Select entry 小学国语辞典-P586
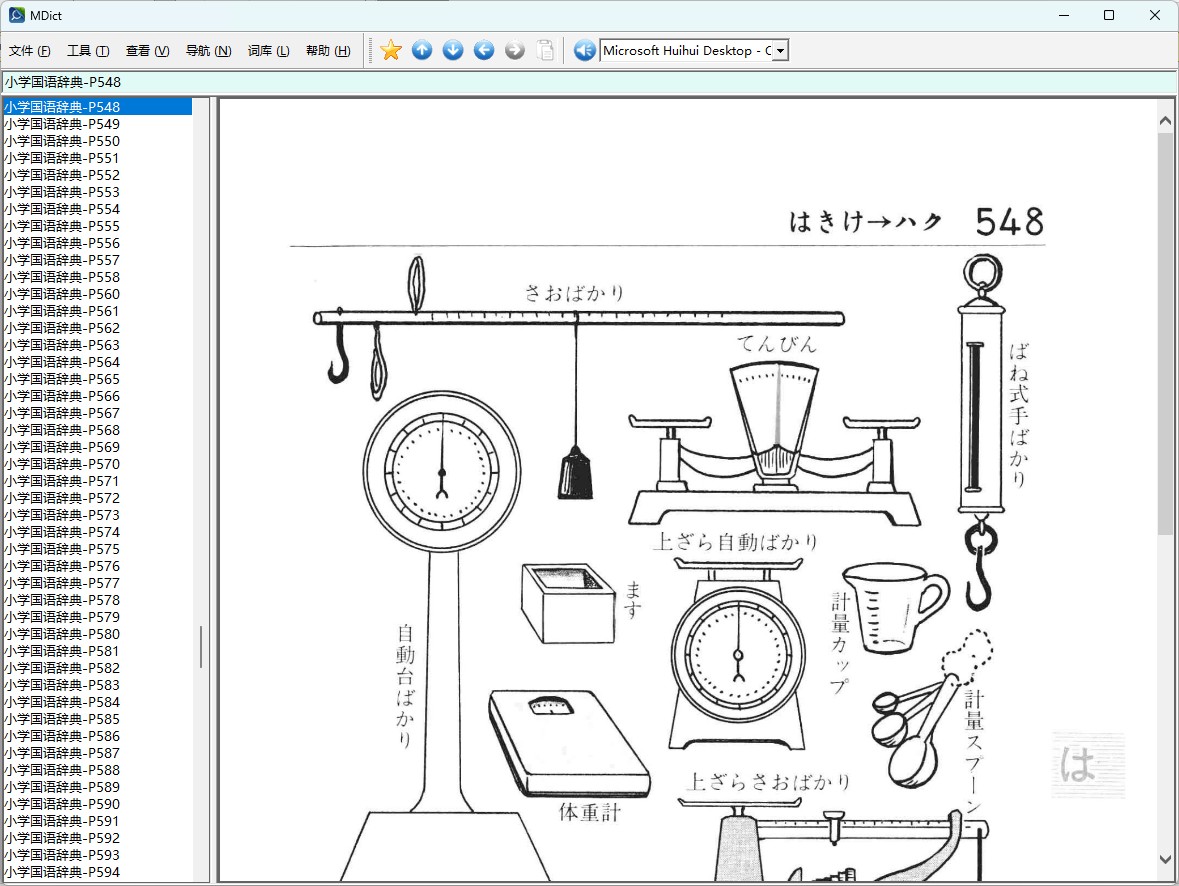 tap(97, 736)
